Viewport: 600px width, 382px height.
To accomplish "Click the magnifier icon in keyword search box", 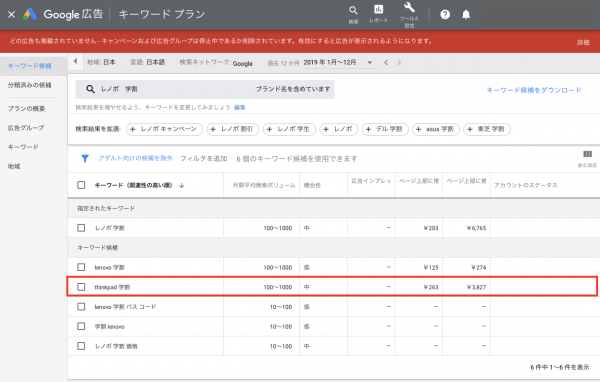I will (x=90, y=89).
